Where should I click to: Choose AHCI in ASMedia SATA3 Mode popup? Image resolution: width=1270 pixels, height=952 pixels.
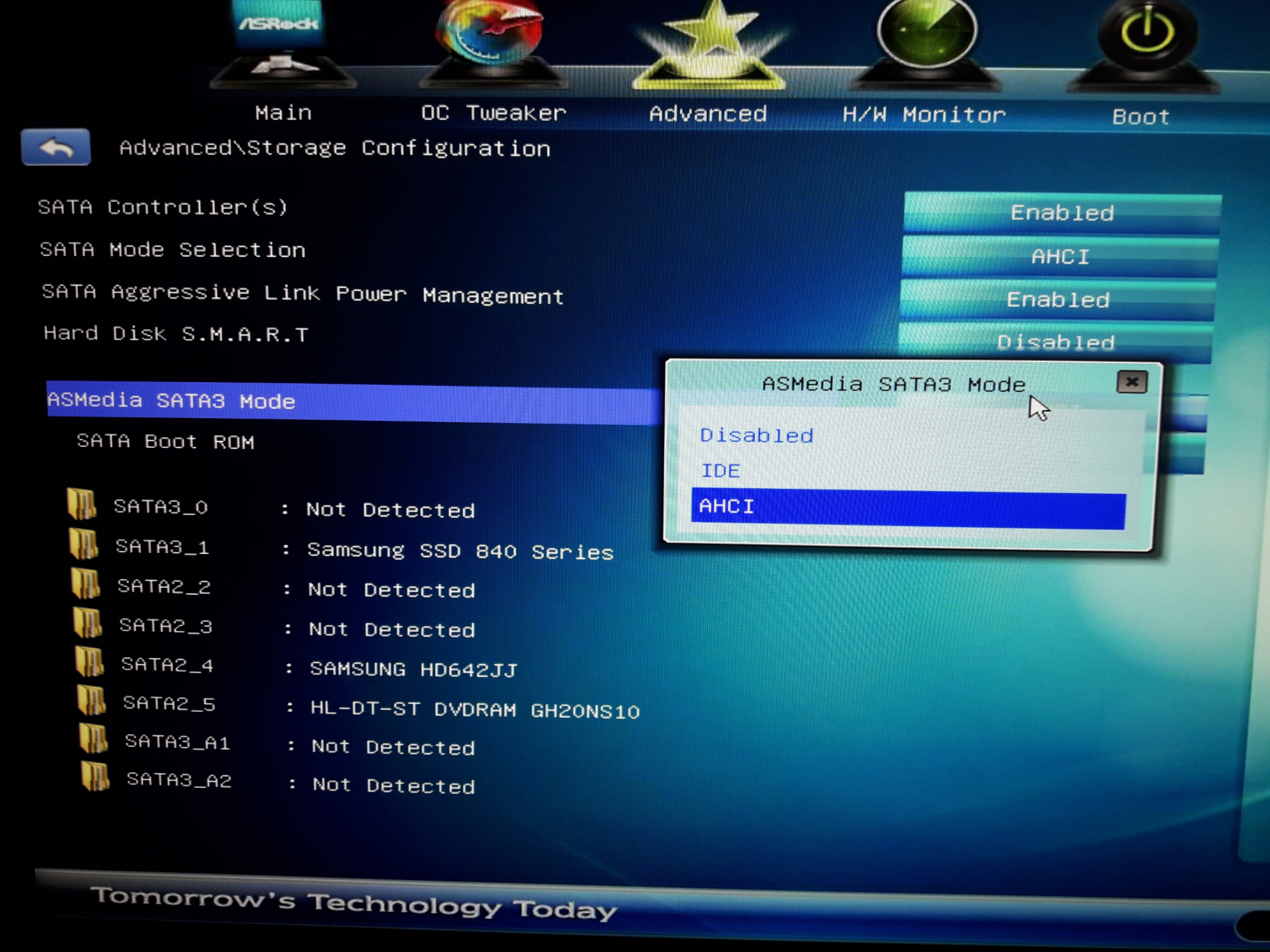tap(908, 508)
